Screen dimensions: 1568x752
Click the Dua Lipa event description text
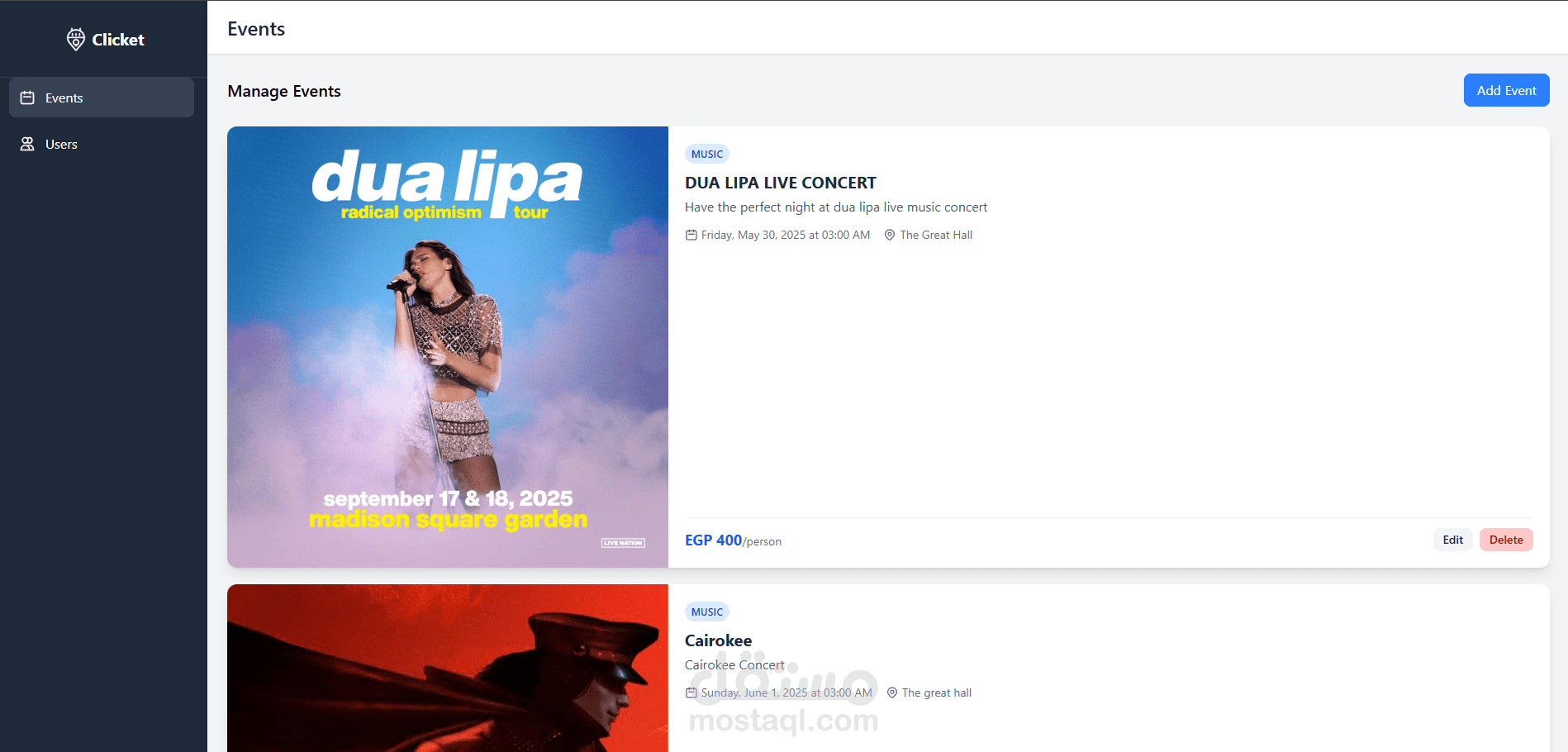836,207
